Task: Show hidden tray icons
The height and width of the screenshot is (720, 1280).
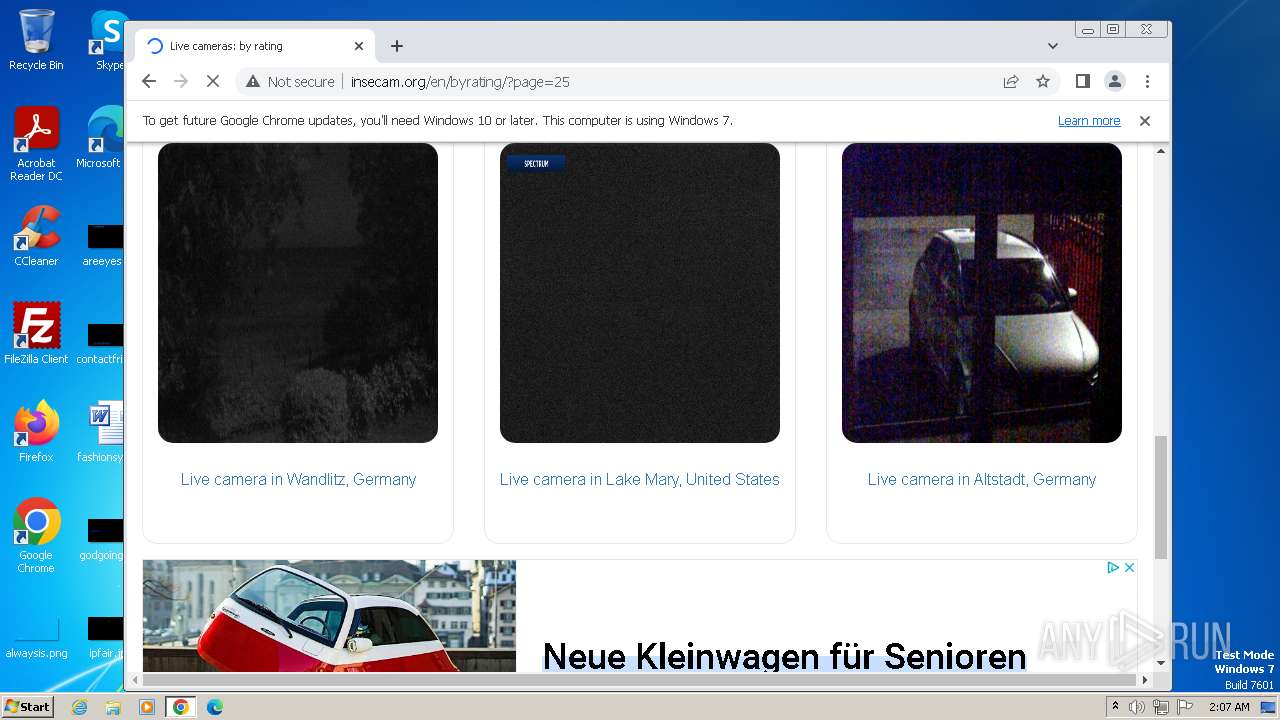Action: click(1116, 707)
